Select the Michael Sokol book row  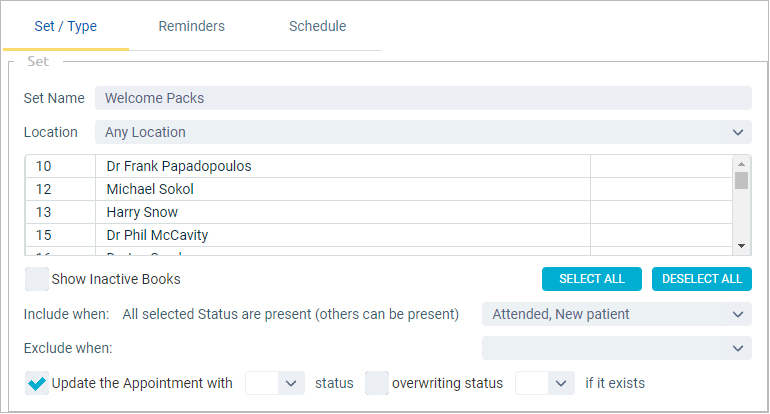pyautogui.click(x=379, y=189)
